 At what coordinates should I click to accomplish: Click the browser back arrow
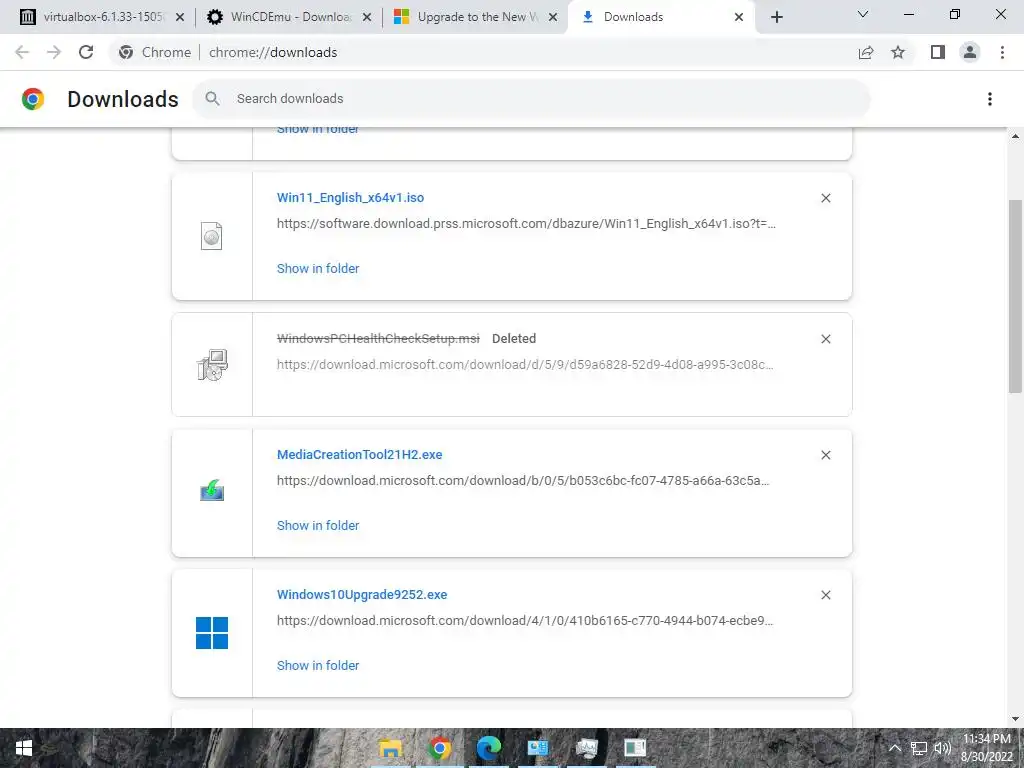pos(22,52)
